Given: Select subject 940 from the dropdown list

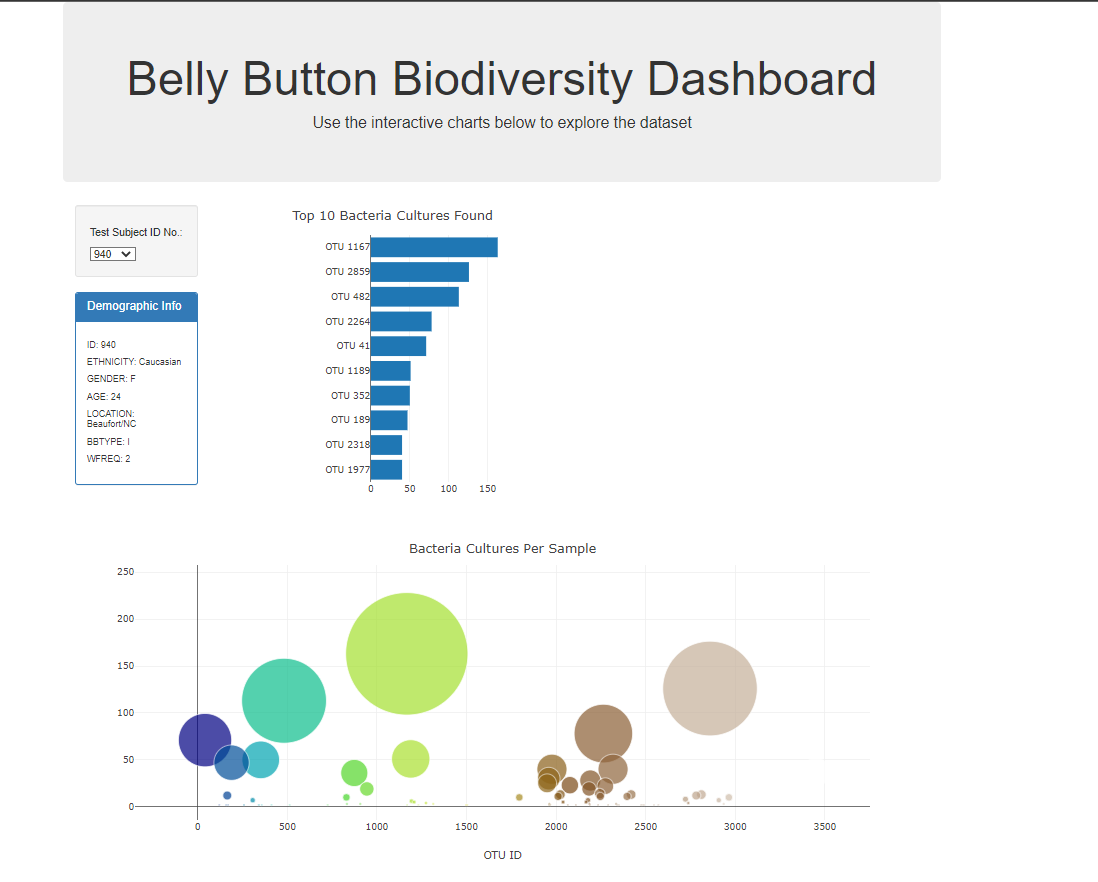Looking at the screenshot, I should coord(112,253).
